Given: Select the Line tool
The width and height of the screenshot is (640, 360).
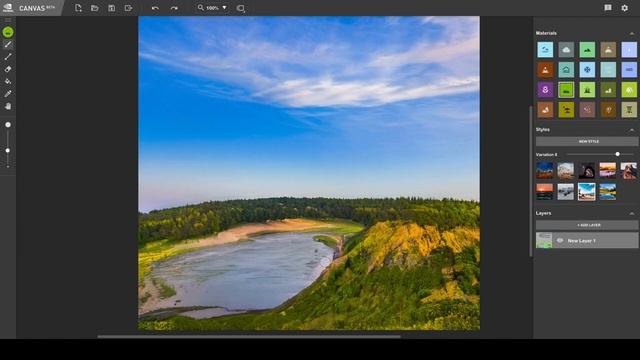Looking at the screenshot, I should pyautogui.click(x=8, y=57).
